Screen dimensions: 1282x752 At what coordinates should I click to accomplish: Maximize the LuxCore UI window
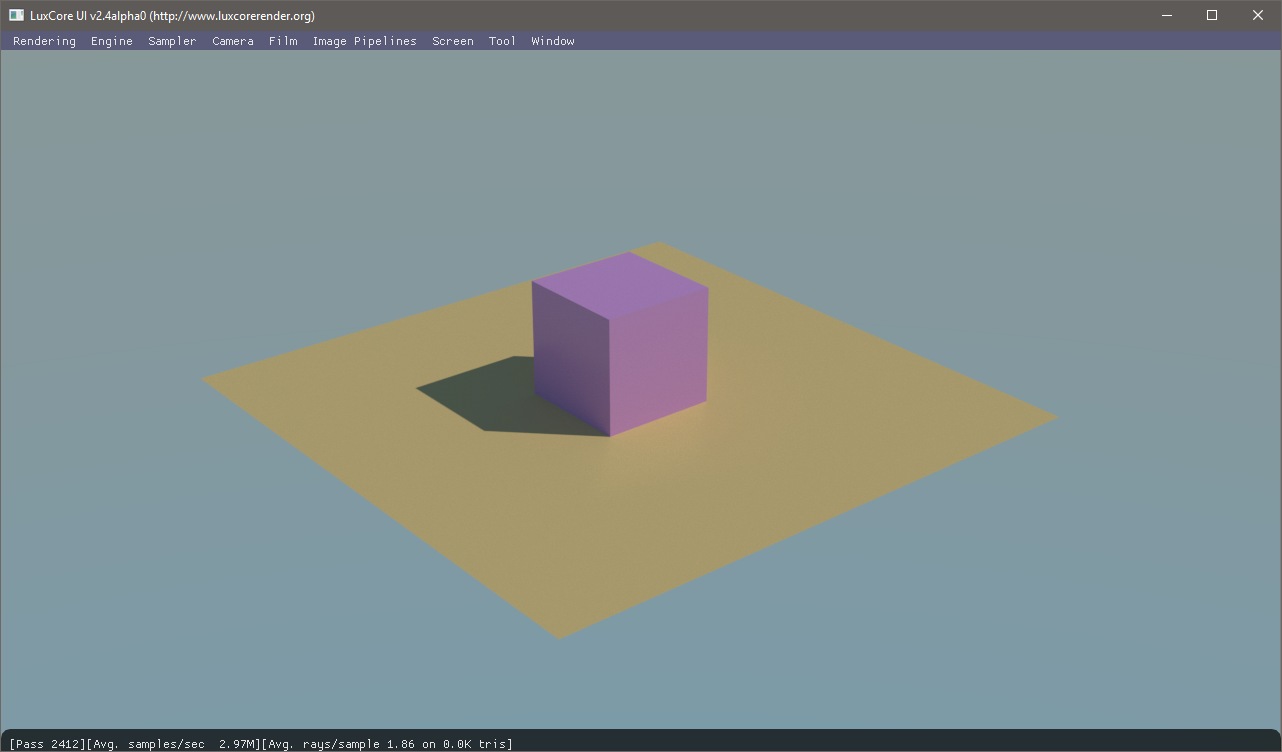[1212, 15]
